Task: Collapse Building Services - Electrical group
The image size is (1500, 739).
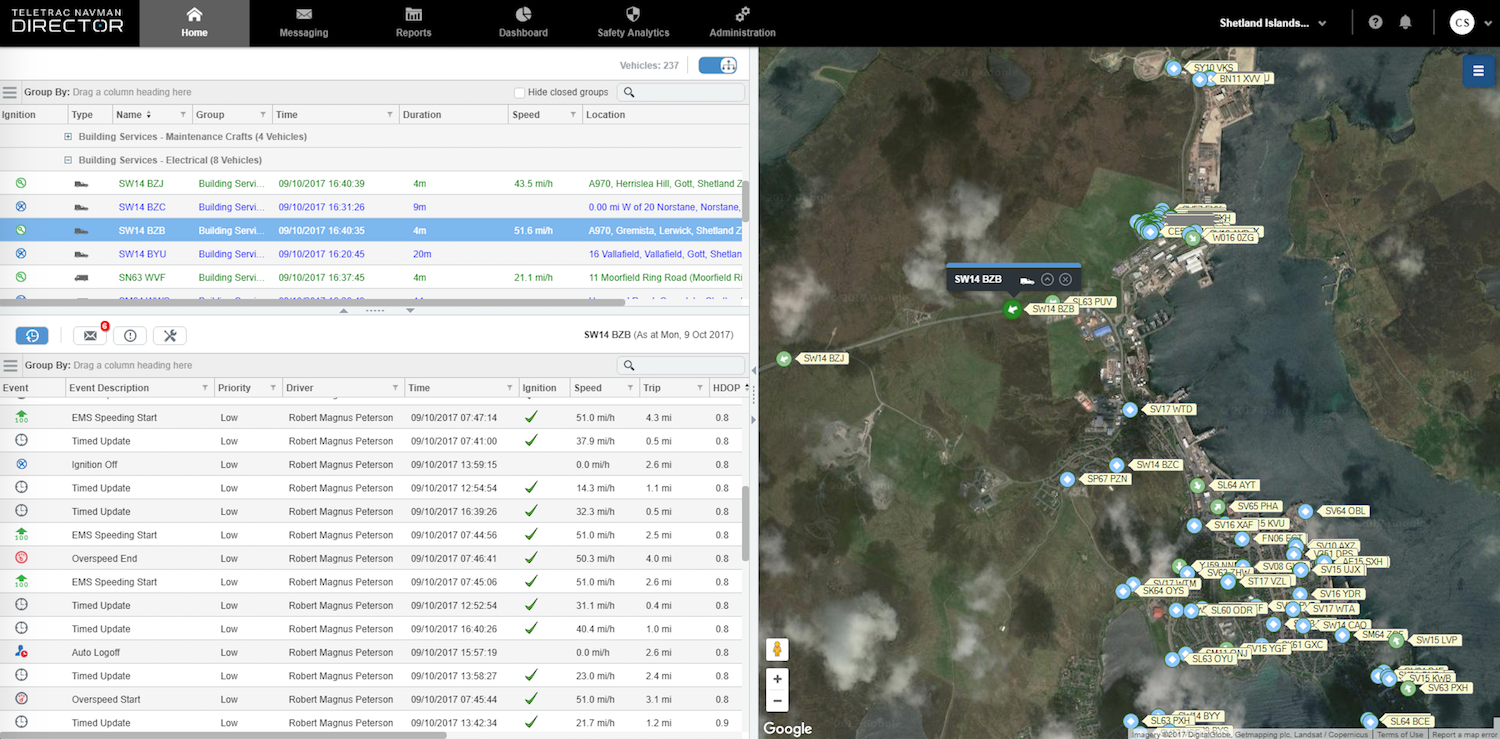Action: coord(68,160)
